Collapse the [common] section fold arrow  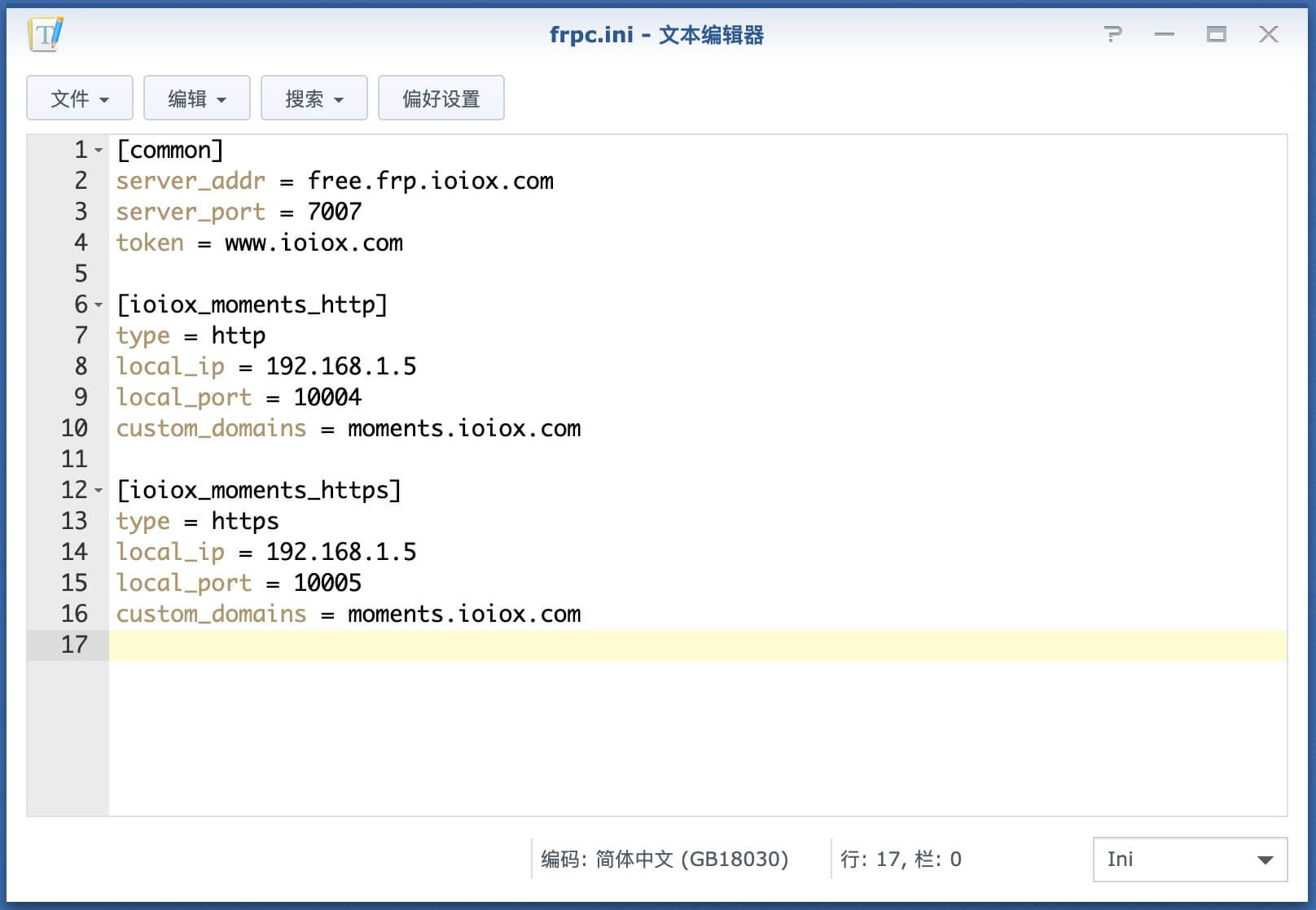99,151
